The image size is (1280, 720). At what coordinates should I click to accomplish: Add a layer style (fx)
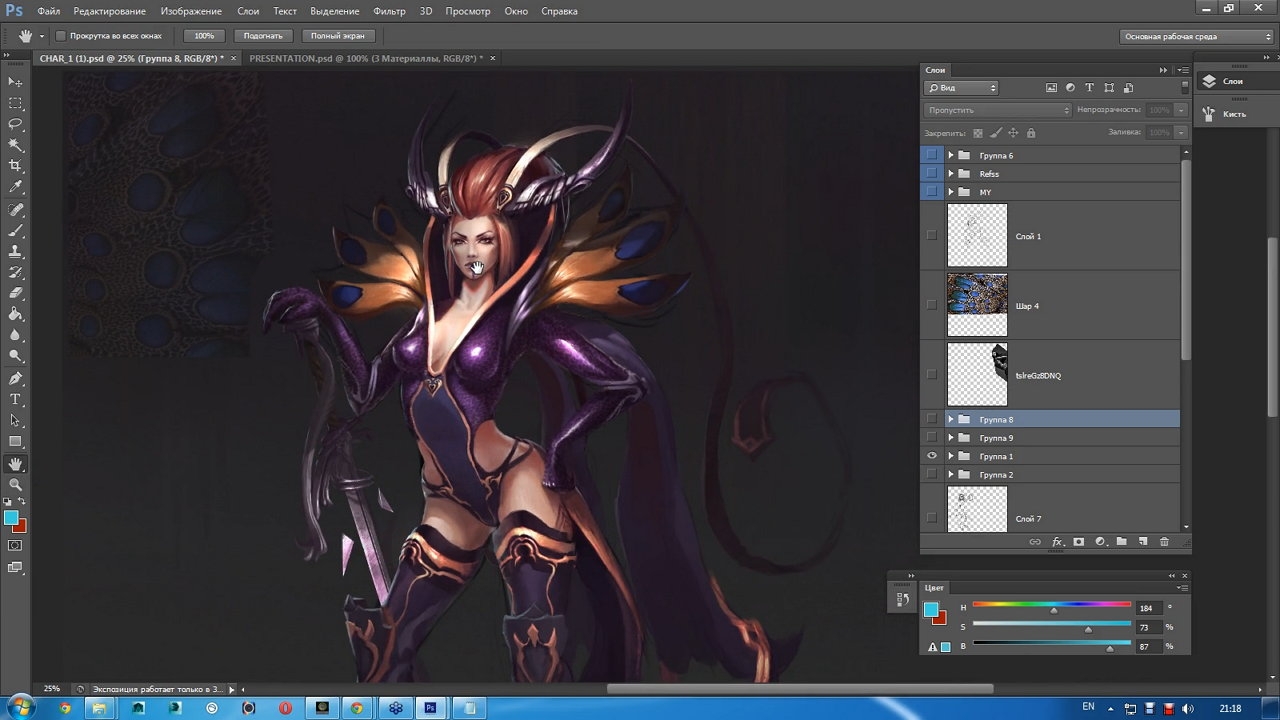pos(1057,542)
